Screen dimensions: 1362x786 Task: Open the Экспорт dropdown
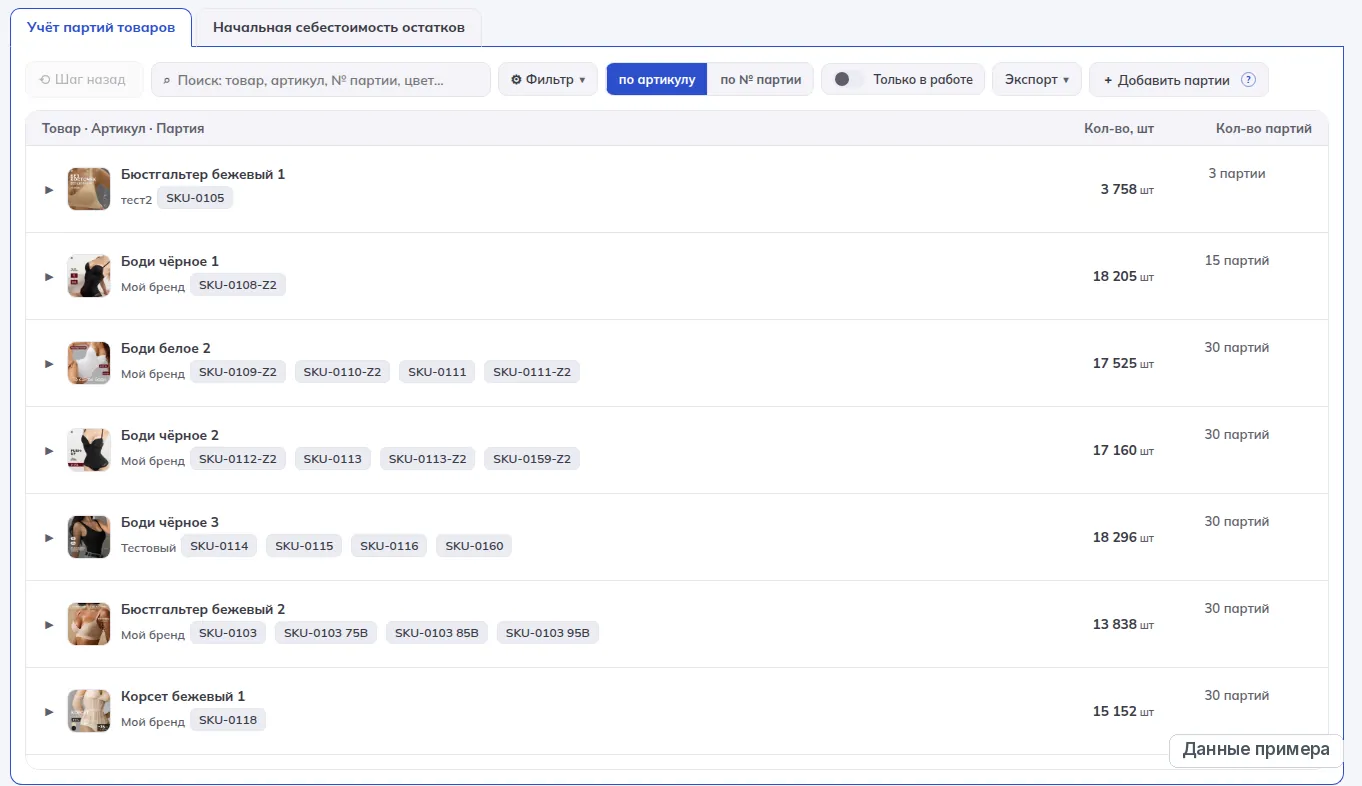1037,80
